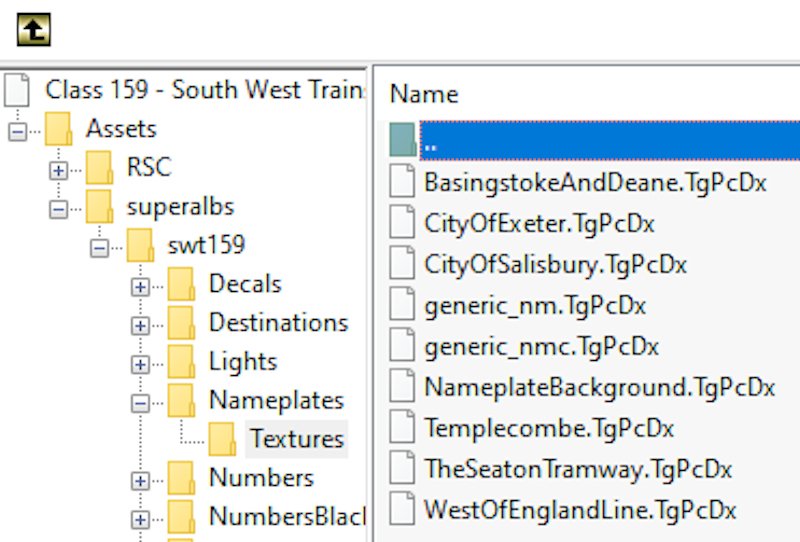Image resolution: width=800 pixels, height=542 pixels.
Task: Select the swt159 folder icon
Action: (140, 245)
